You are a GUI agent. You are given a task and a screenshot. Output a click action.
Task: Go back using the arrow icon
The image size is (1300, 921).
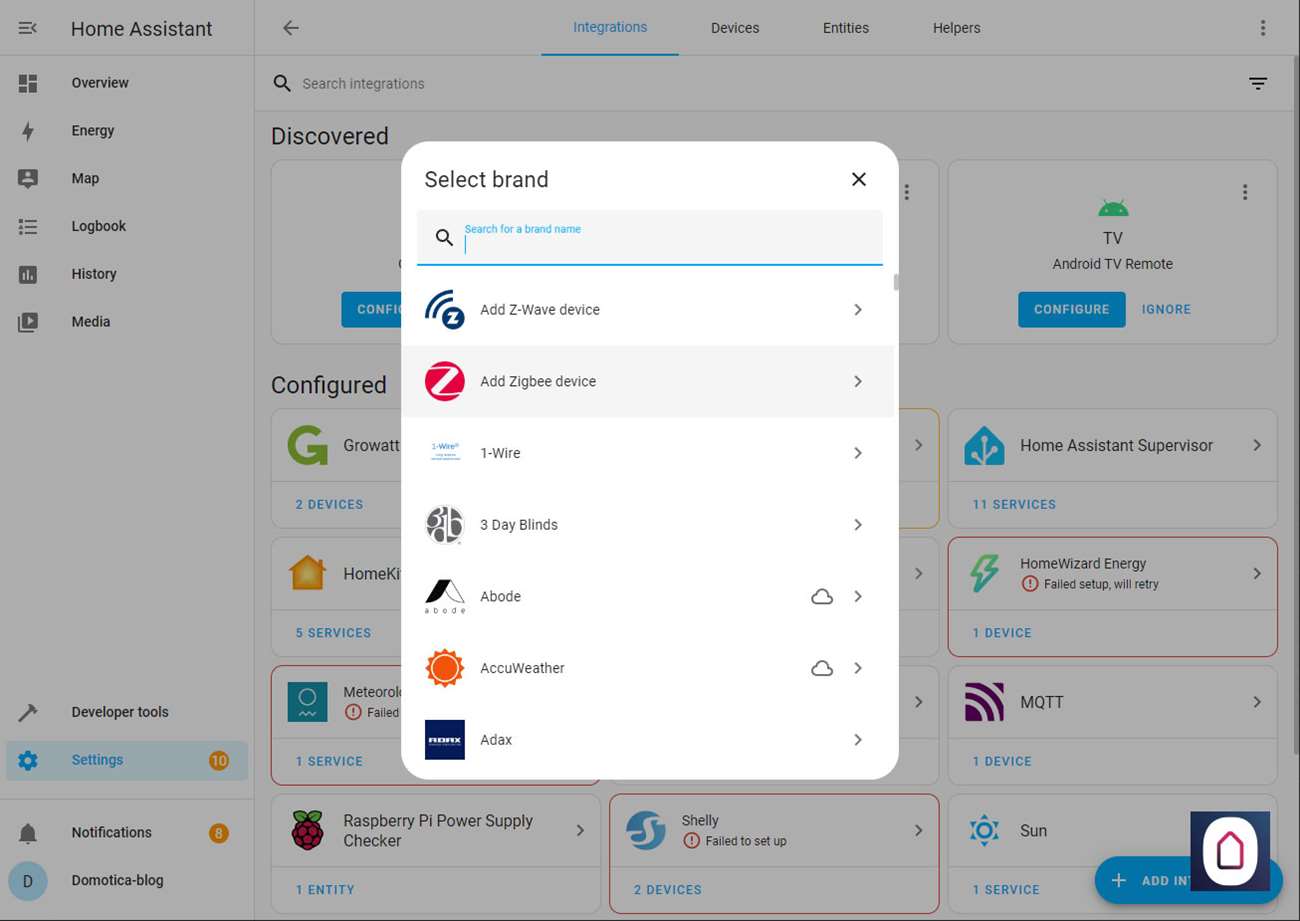291,28
